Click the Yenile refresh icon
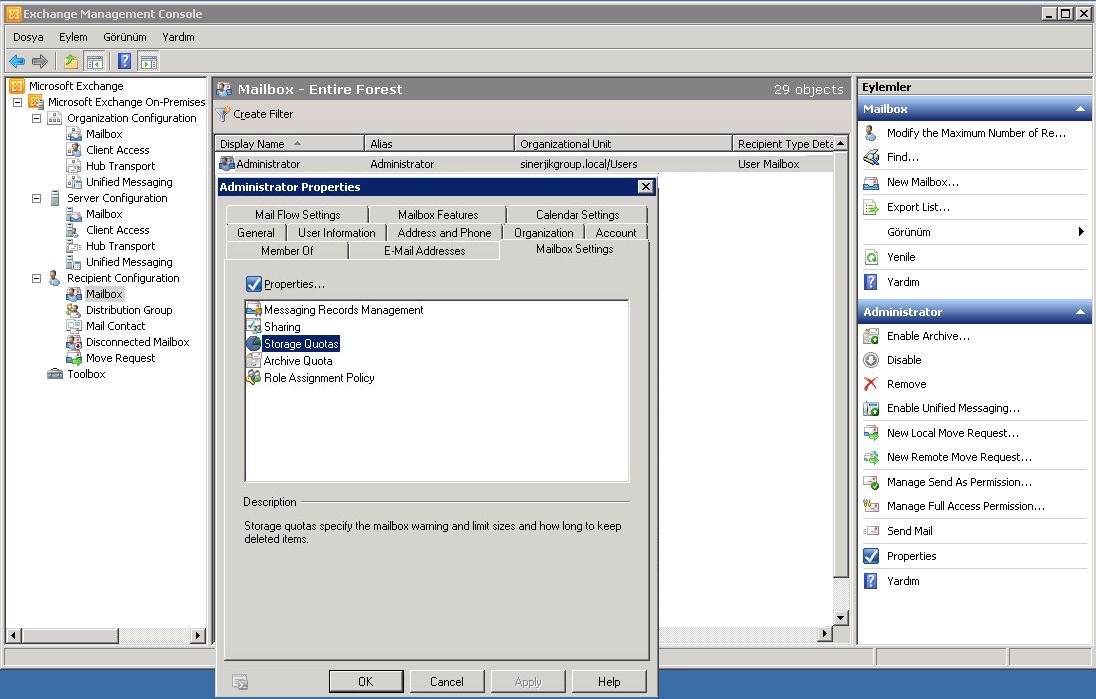The width and height of the screenshot is (1096, 699). 871,257
